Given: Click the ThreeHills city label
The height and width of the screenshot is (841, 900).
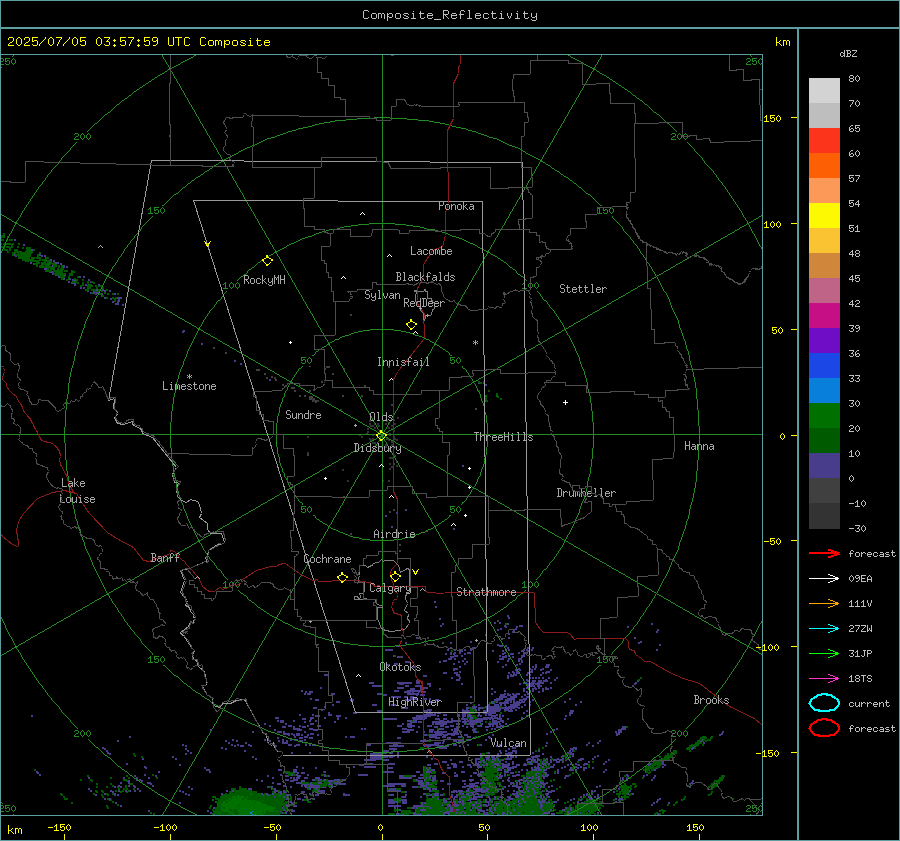Looking at the screenshot, I should click(x=503, y=437).
